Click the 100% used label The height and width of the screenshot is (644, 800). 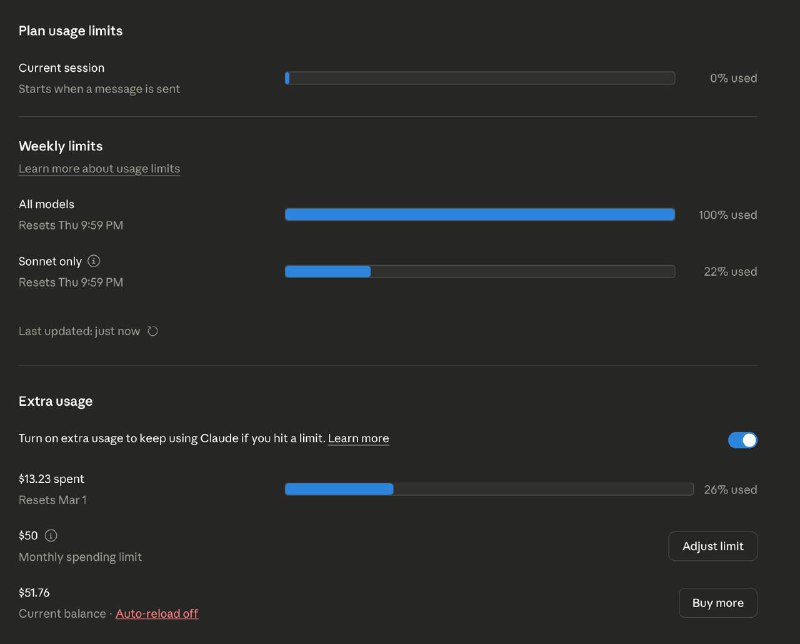point(727,215)
